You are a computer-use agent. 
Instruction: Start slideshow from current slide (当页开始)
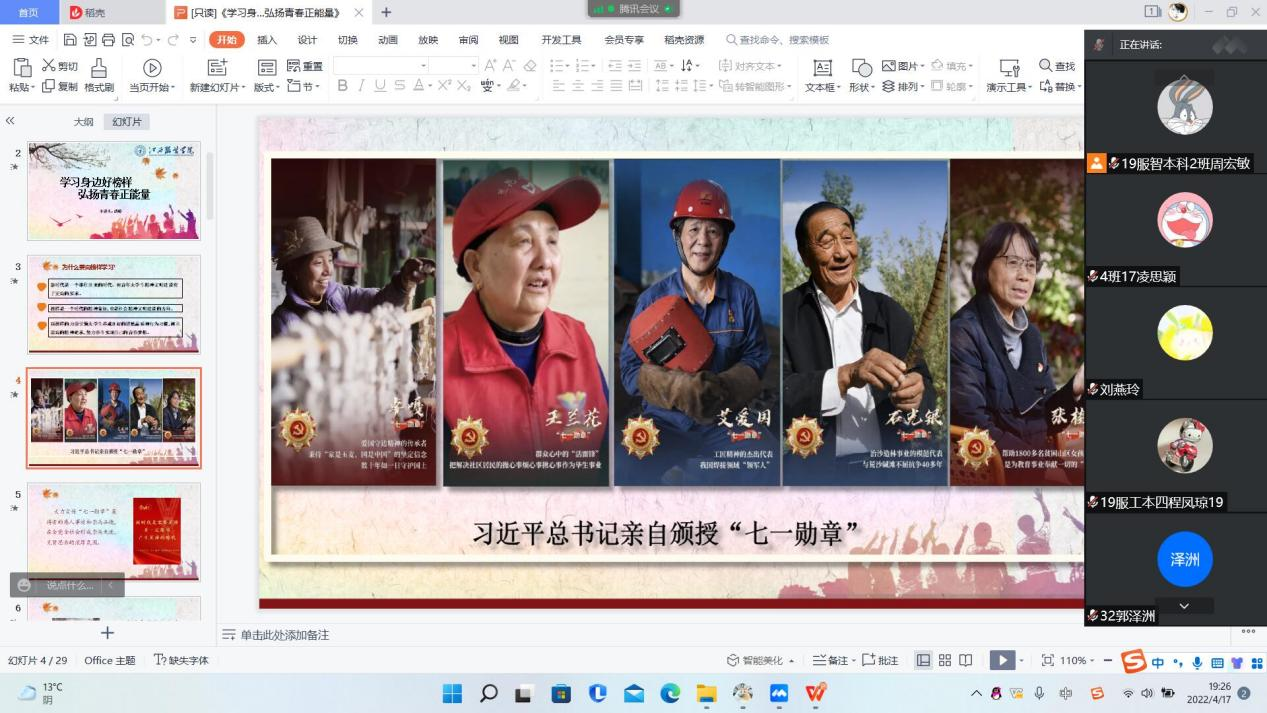pyautogui.click(x=152, y=68)
